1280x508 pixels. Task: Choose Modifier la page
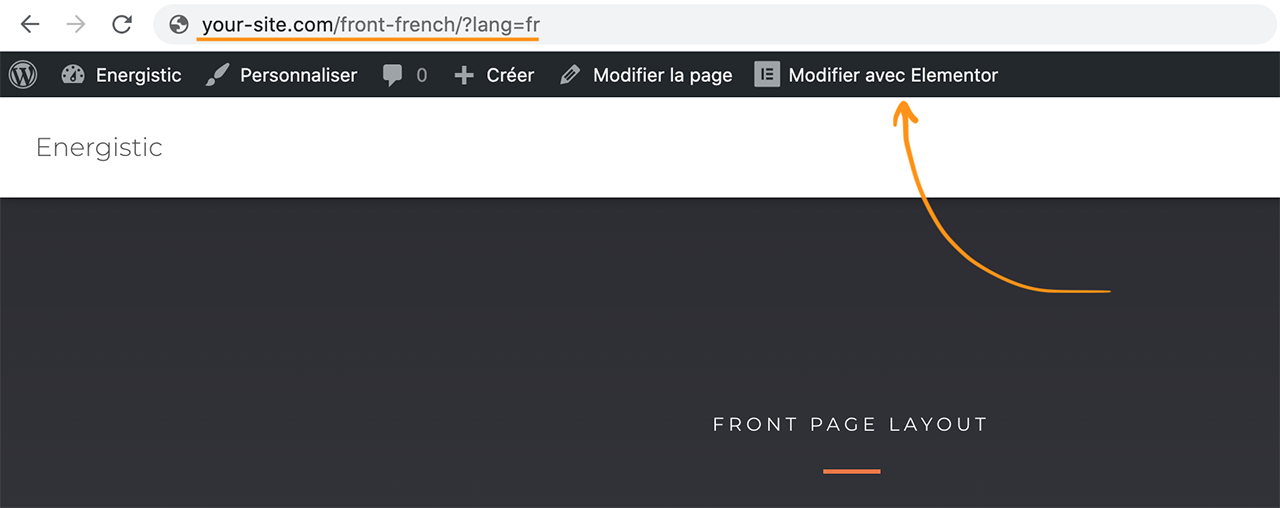click(663, 75)
